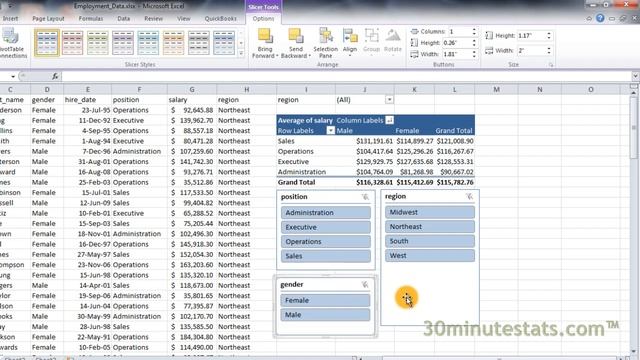This screenshot has width=640, height=360.
Task: Toggle Executive in position slicer
Action: tap(326, 227)
